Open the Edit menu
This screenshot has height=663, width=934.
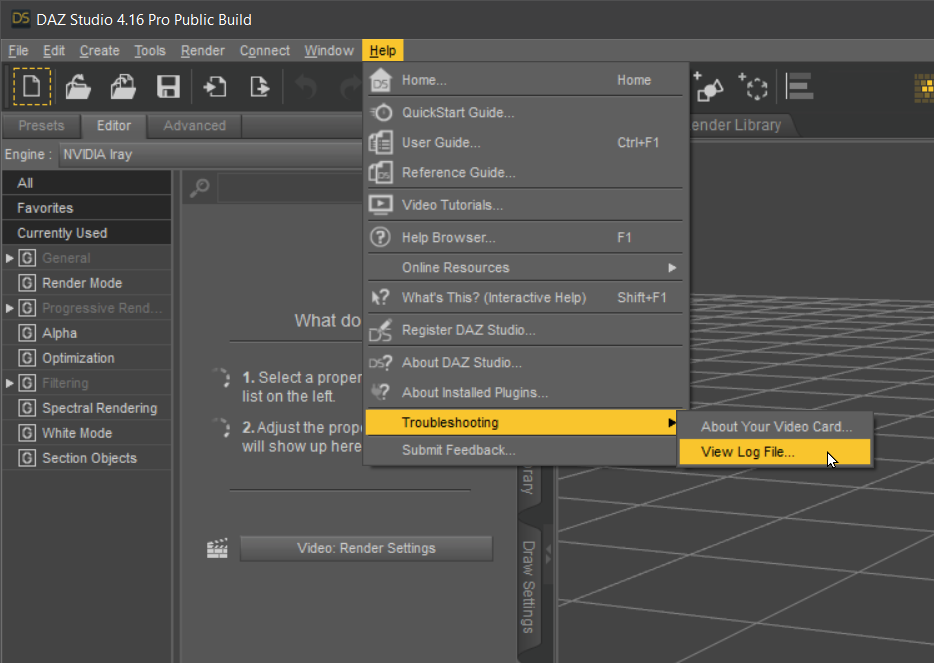(54, 51)
